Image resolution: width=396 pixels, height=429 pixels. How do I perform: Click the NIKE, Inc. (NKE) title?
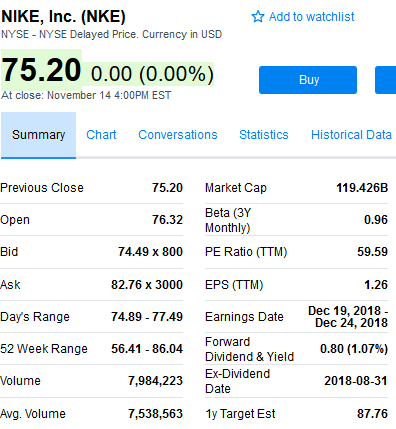(x=63, y=17)
